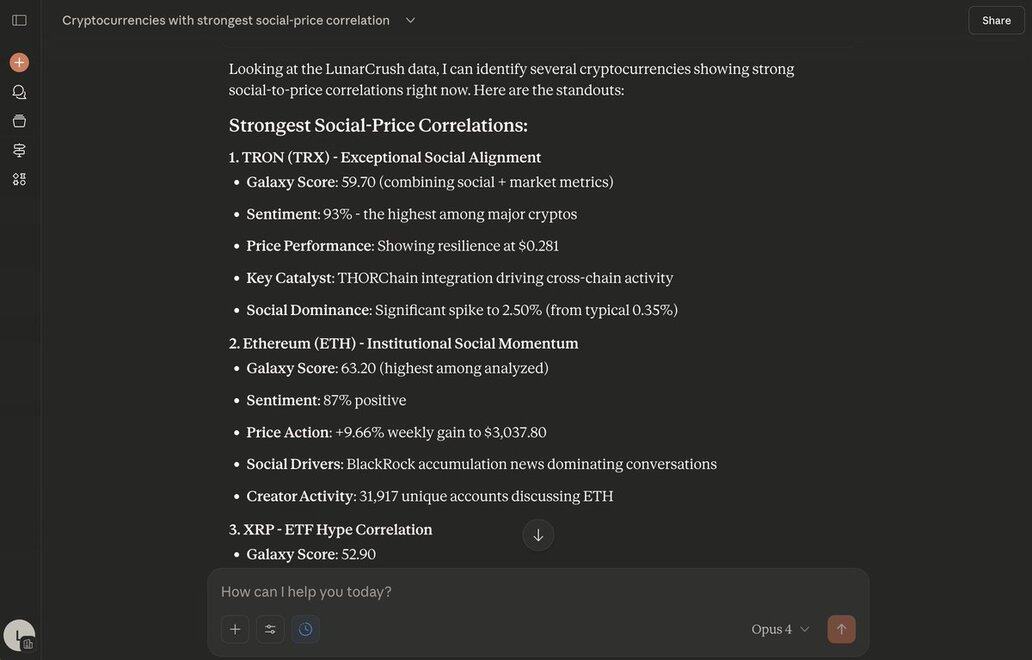Start a new chat with the orange plus
The width and height of the screenshot is (1032, 660).
19,62
